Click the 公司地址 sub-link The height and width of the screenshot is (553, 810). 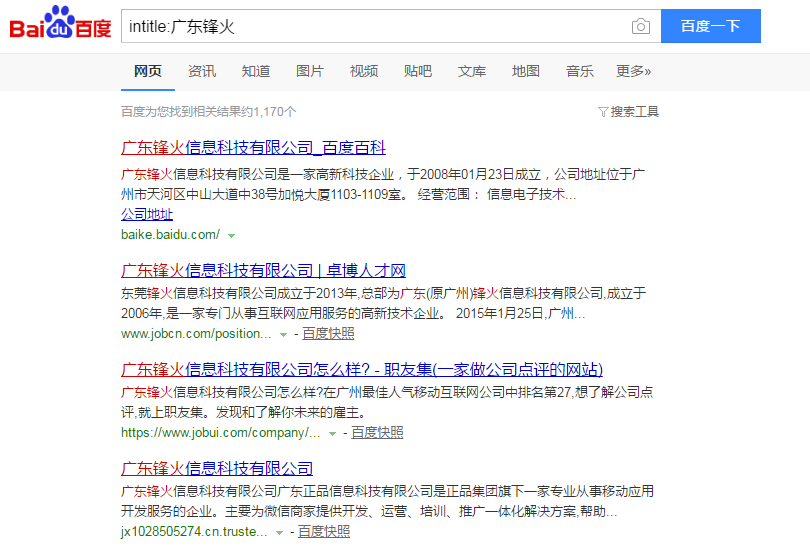coord(147,214)
